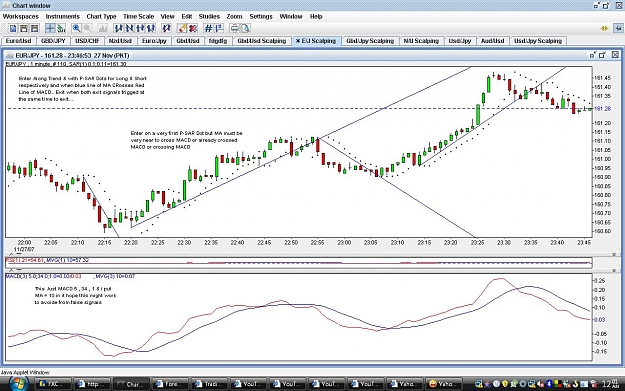This screenshot has width=625, height=391.
Task: Click the third workspace layout icon in the toolbar
Action: pos(35,28)
